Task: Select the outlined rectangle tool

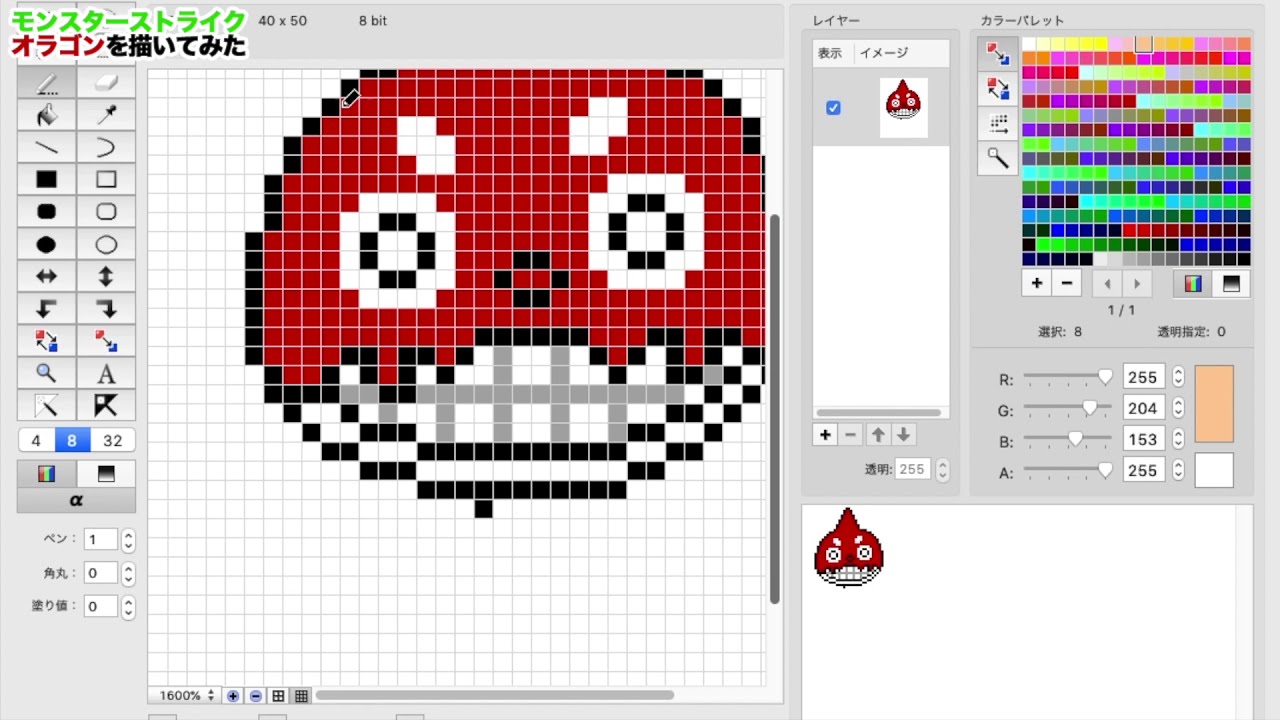Action: click(x=106, y=180)
